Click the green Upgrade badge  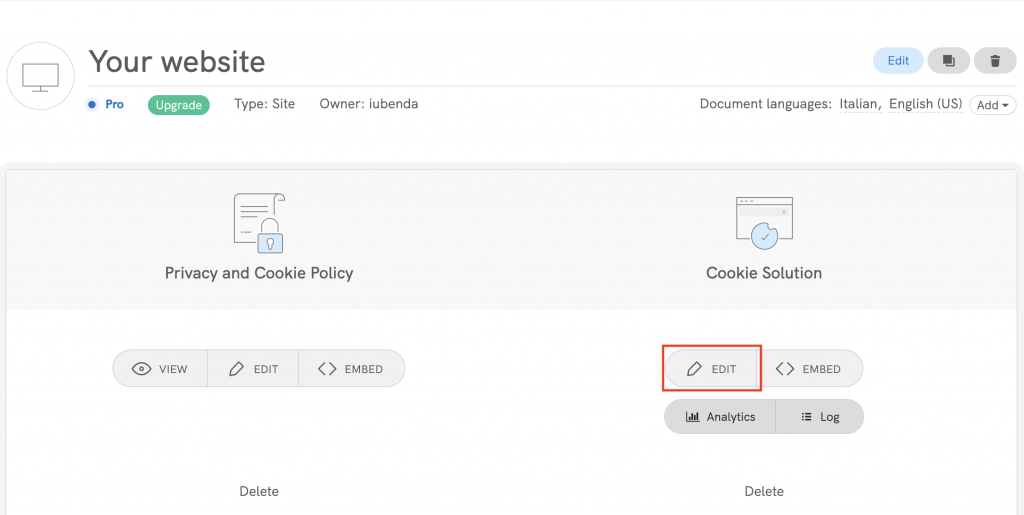179,105
